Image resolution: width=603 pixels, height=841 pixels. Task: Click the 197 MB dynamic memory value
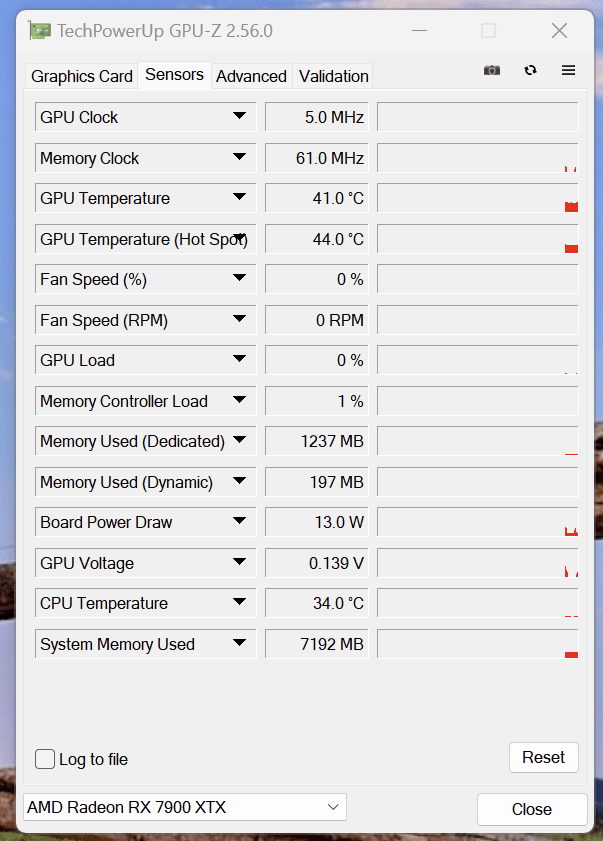pos(317,482)
